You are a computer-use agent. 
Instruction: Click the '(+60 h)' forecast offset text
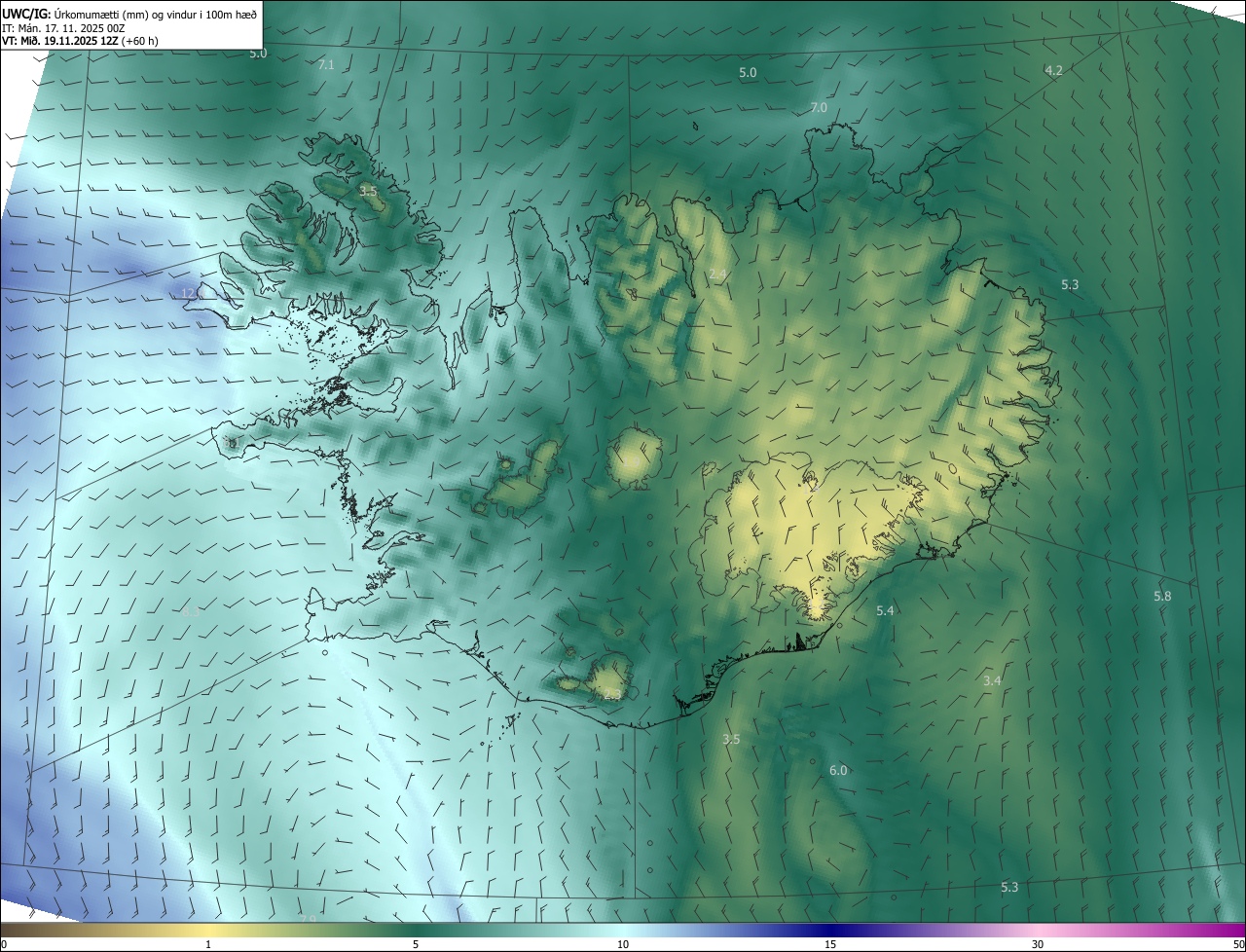click(138, 41)
